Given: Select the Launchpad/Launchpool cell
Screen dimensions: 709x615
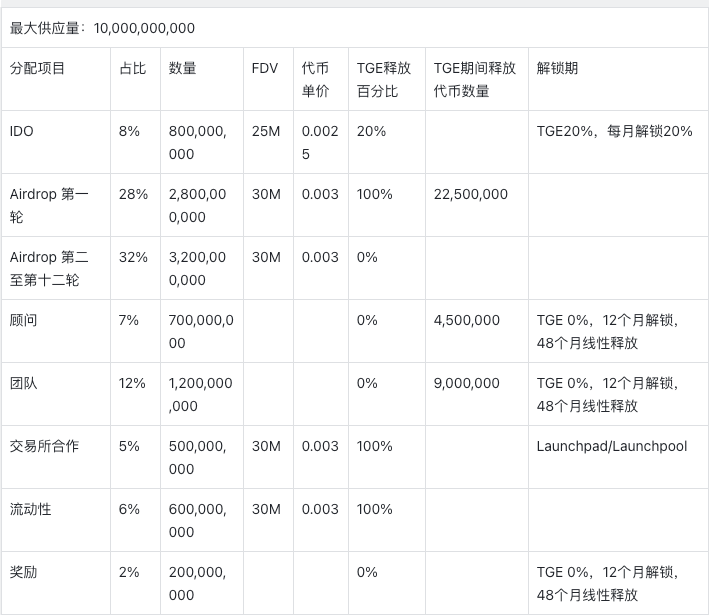Looking at the screenshot, I should click(611, 446).
